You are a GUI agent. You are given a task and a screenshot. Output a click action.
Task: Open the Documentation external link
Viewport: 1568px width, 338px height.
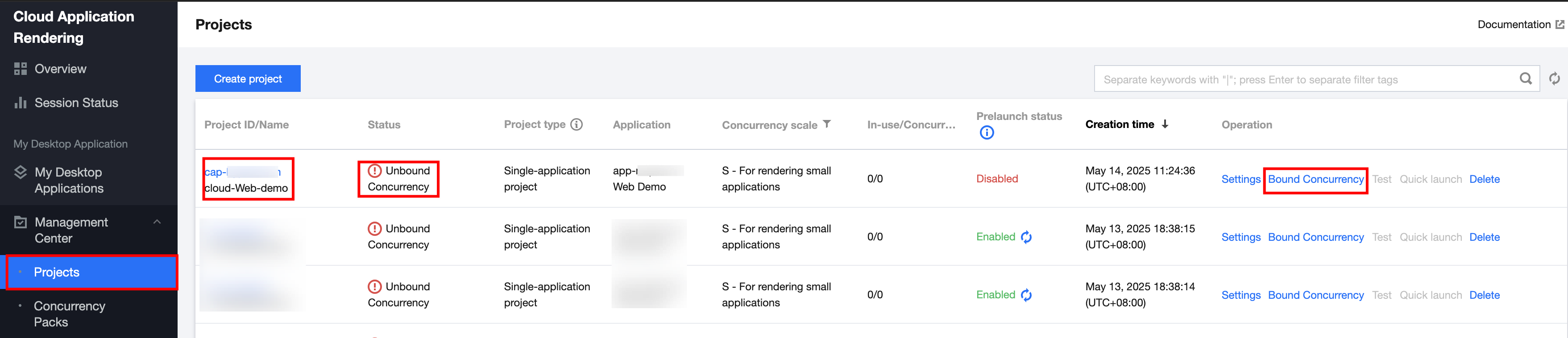1520,25
